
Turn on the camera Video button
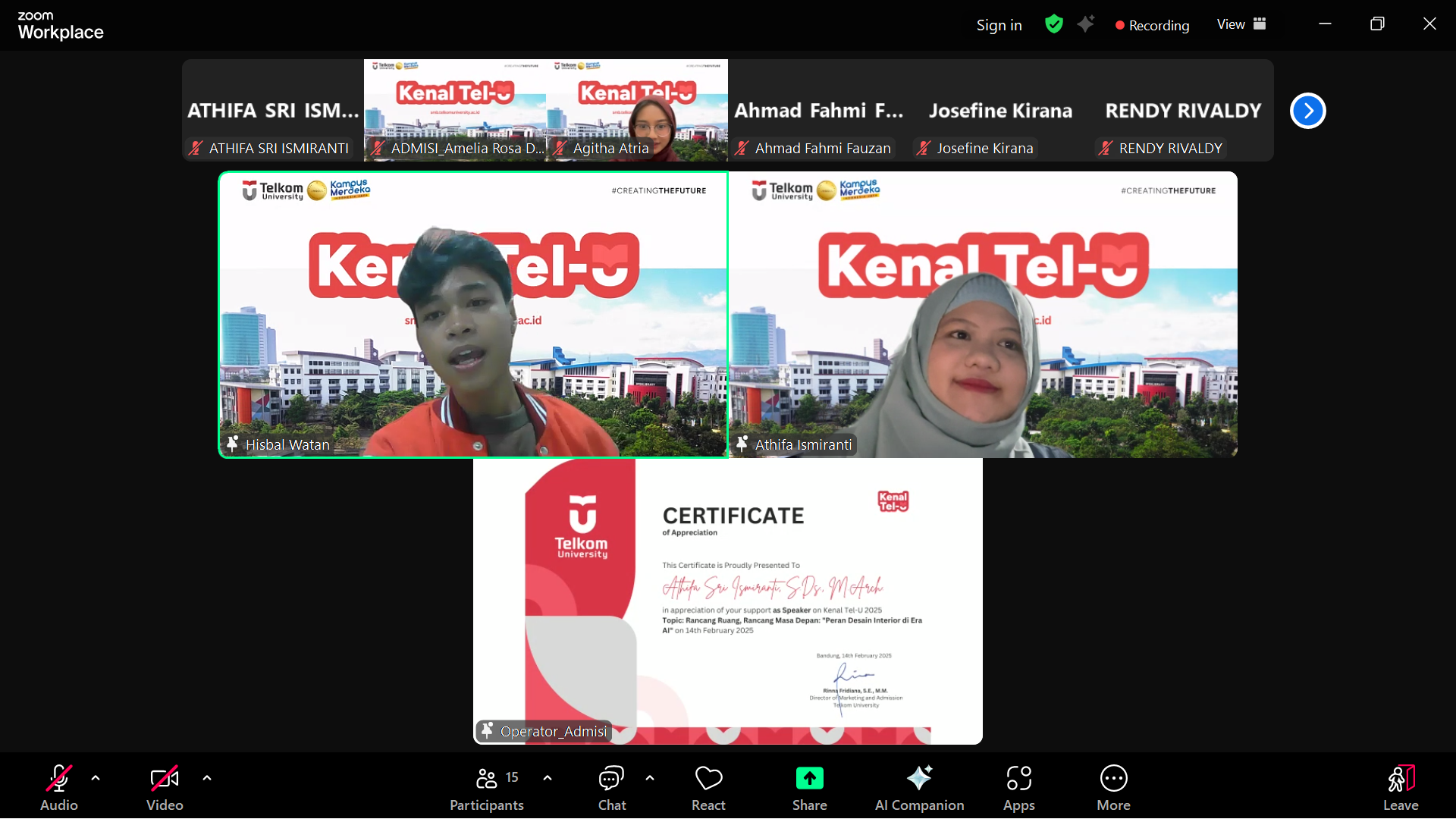pos(165,779)
